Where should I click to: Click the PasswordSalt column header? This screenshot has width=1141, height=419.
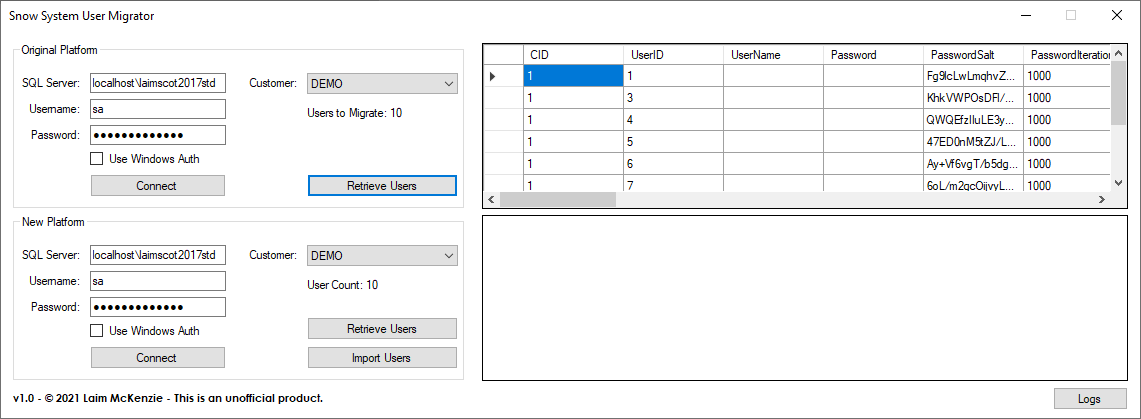click(x=972, y=55)
